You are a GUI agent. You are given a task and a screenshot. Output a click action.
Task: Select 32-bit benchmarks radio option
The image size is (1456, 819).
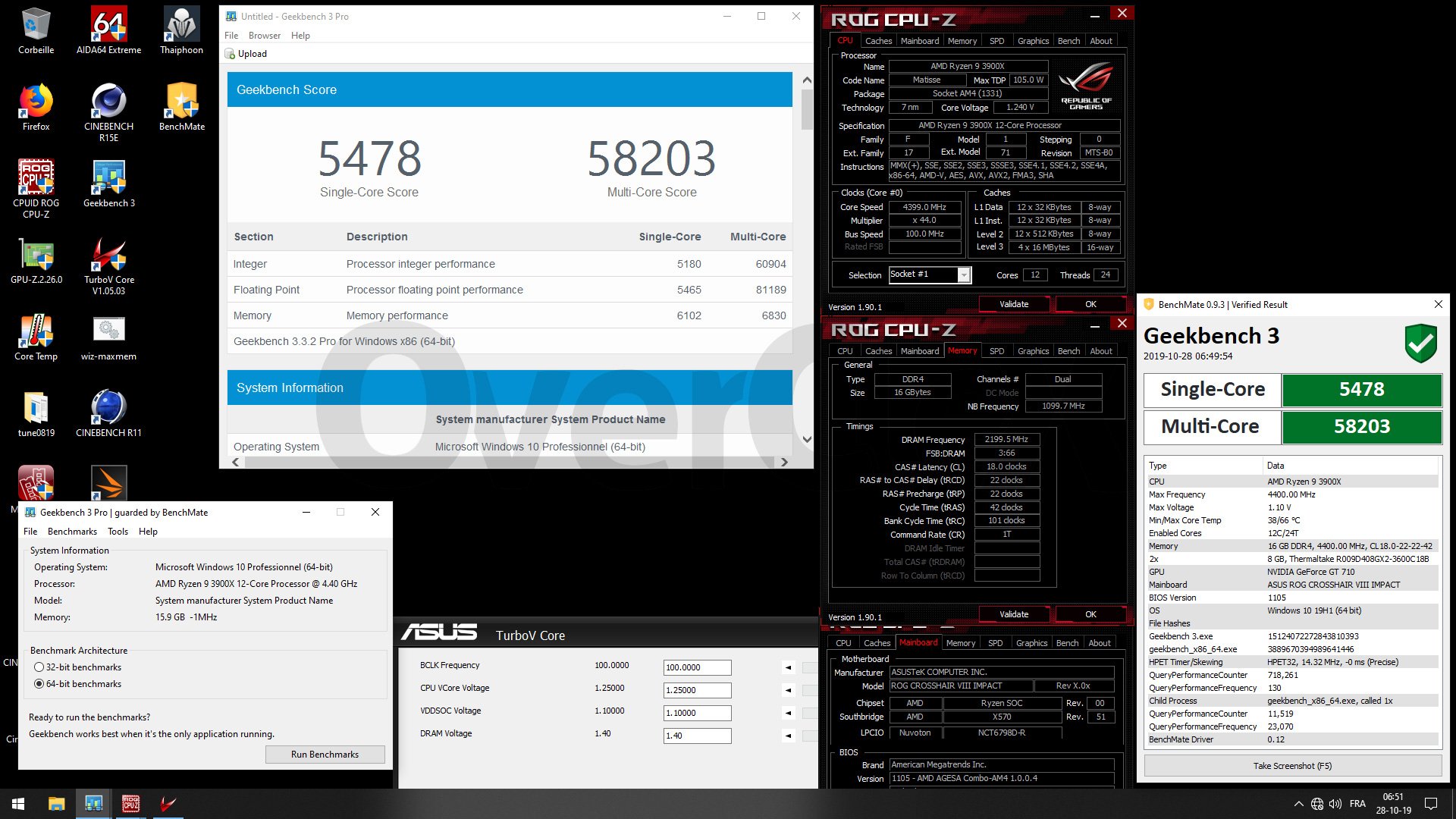(39, 667)
